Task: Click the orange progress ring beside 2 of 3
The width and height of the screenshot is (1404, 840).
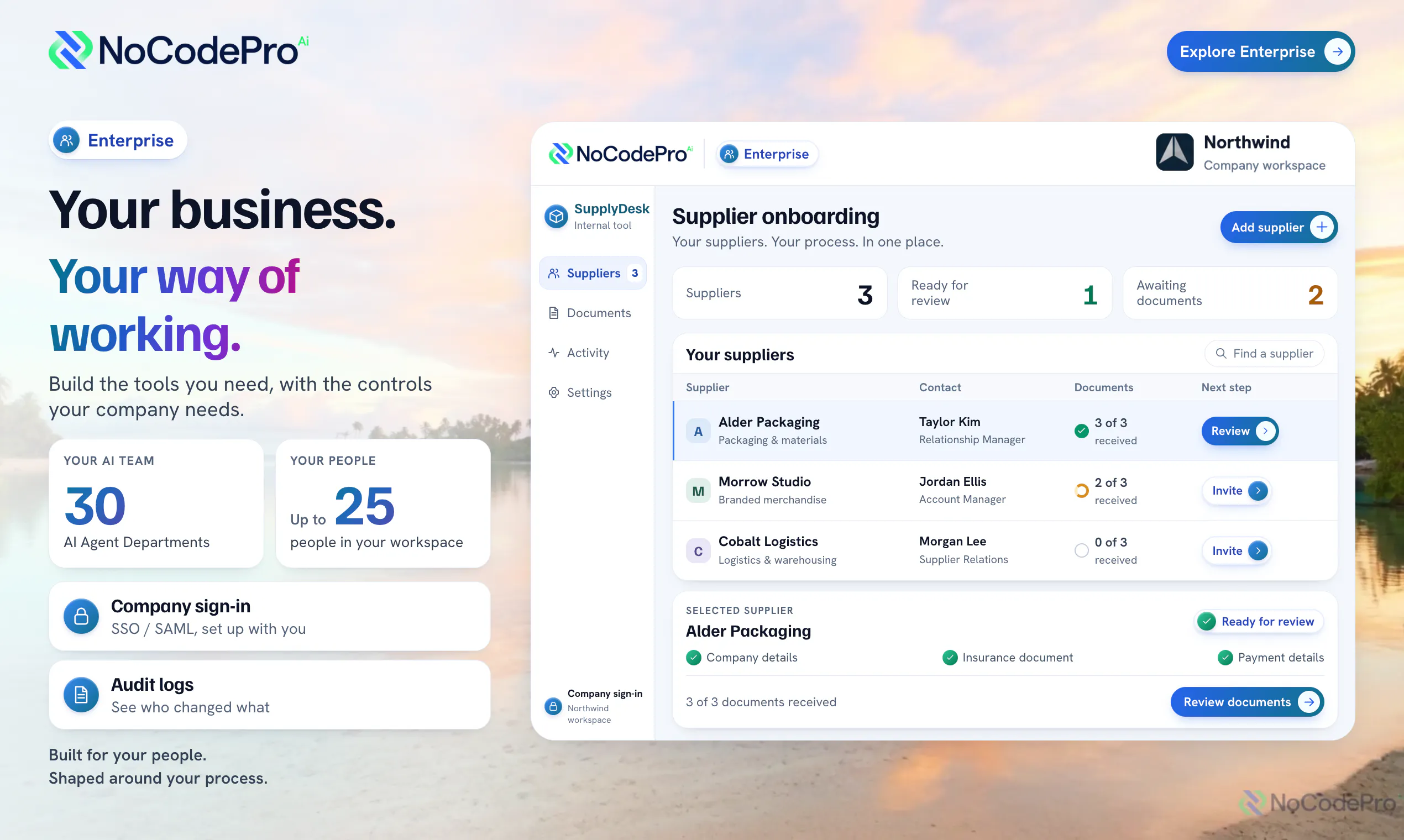Action: (1081, 491)
